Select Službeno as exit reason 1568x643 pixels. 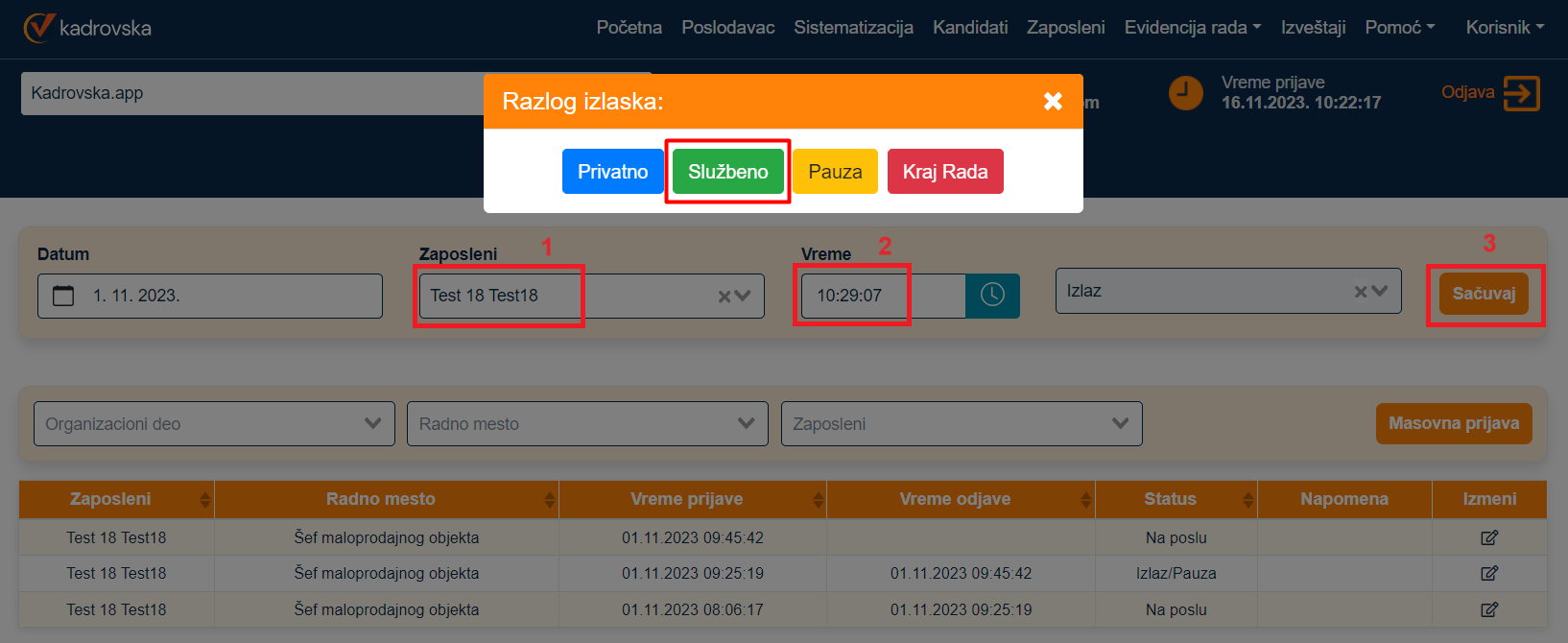coord(727,172)
